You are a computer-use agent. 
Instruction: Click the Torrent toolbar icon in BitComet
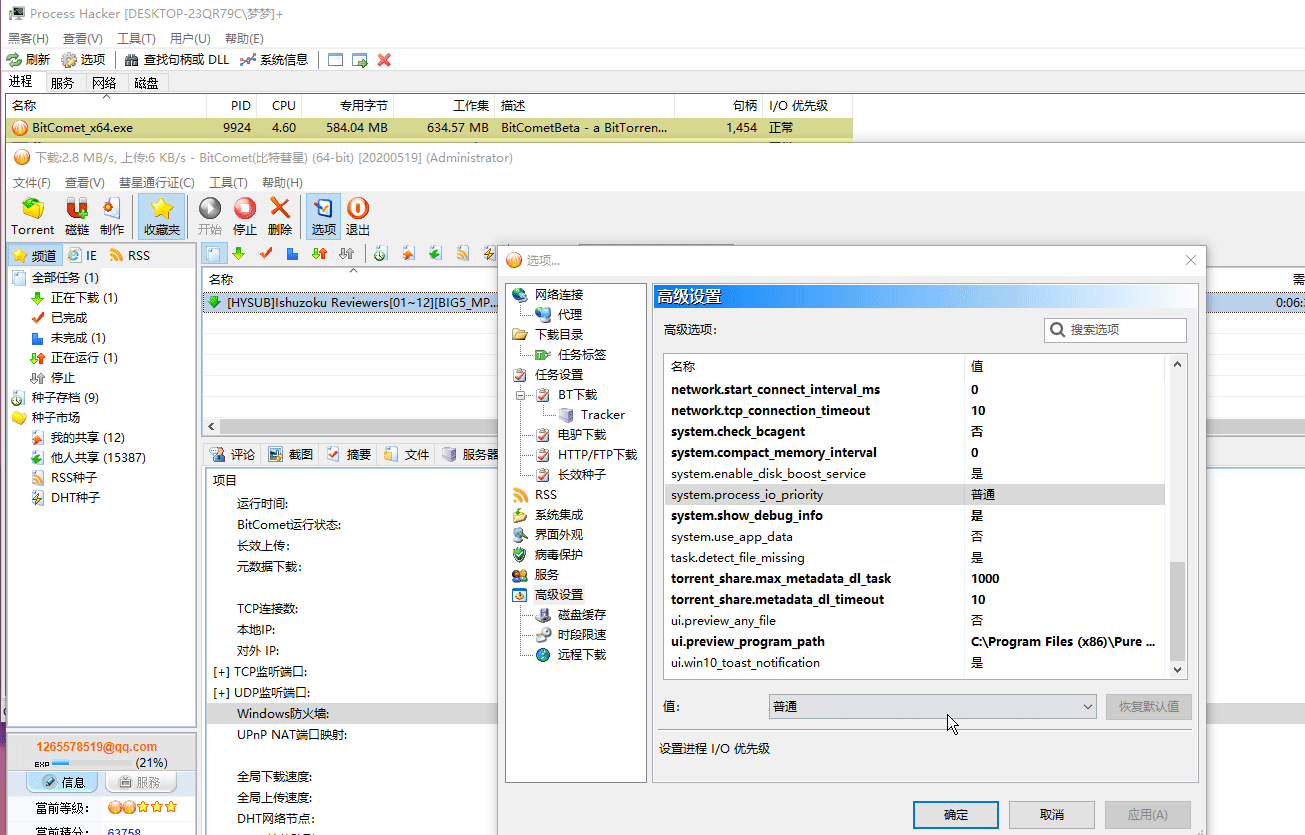tap(33, 216)
